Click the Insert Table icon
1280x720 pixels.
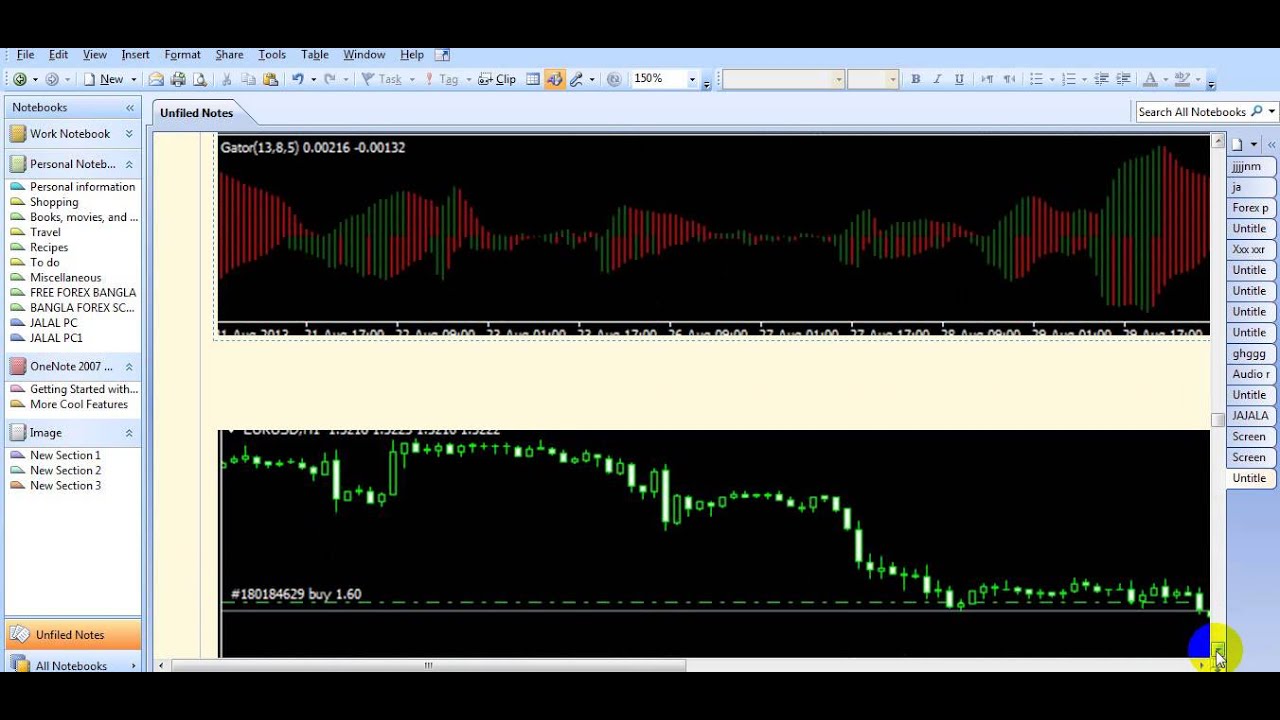tap(533, 79)
